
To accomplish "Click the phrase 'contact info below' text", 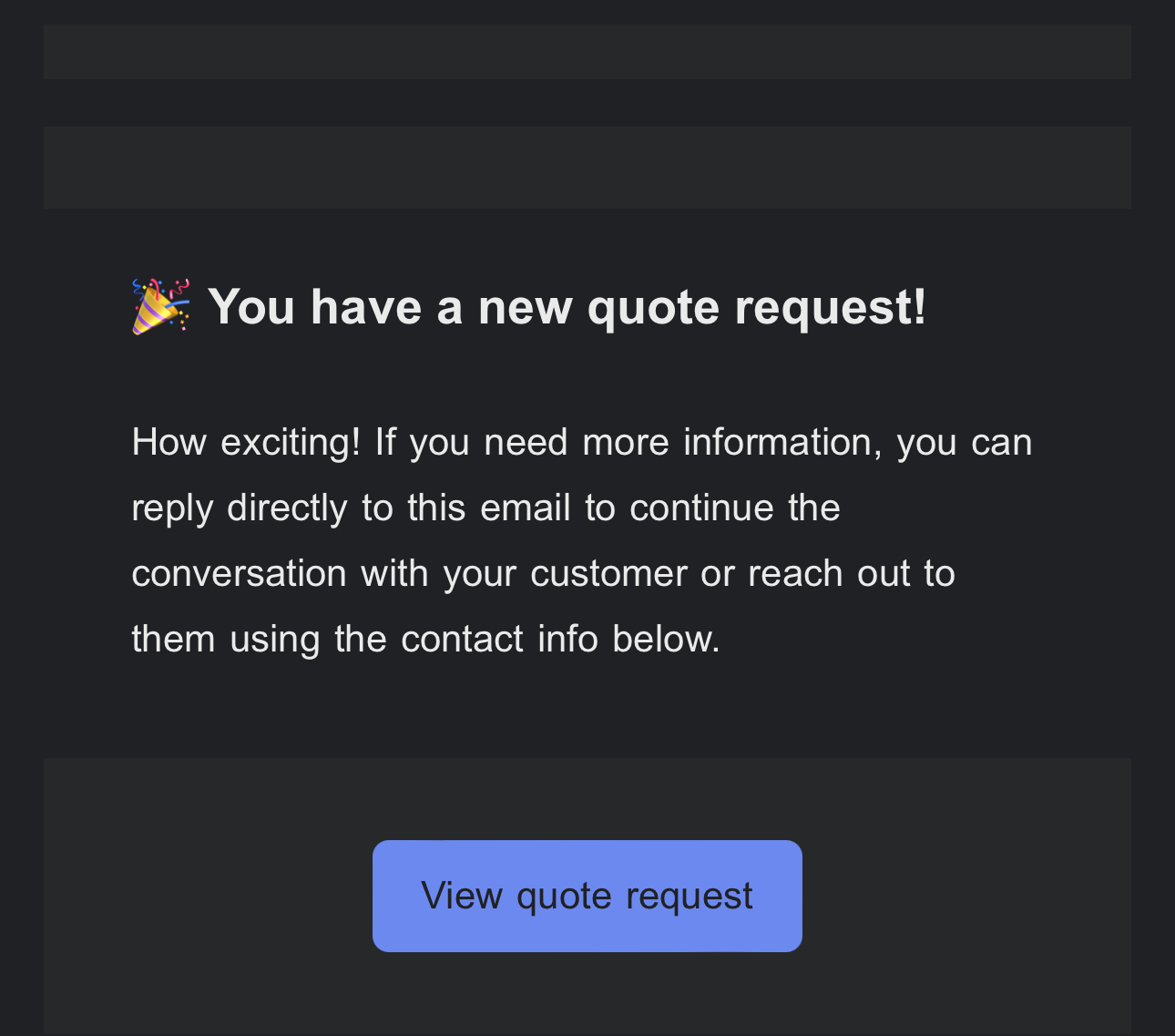I will 560,640.
